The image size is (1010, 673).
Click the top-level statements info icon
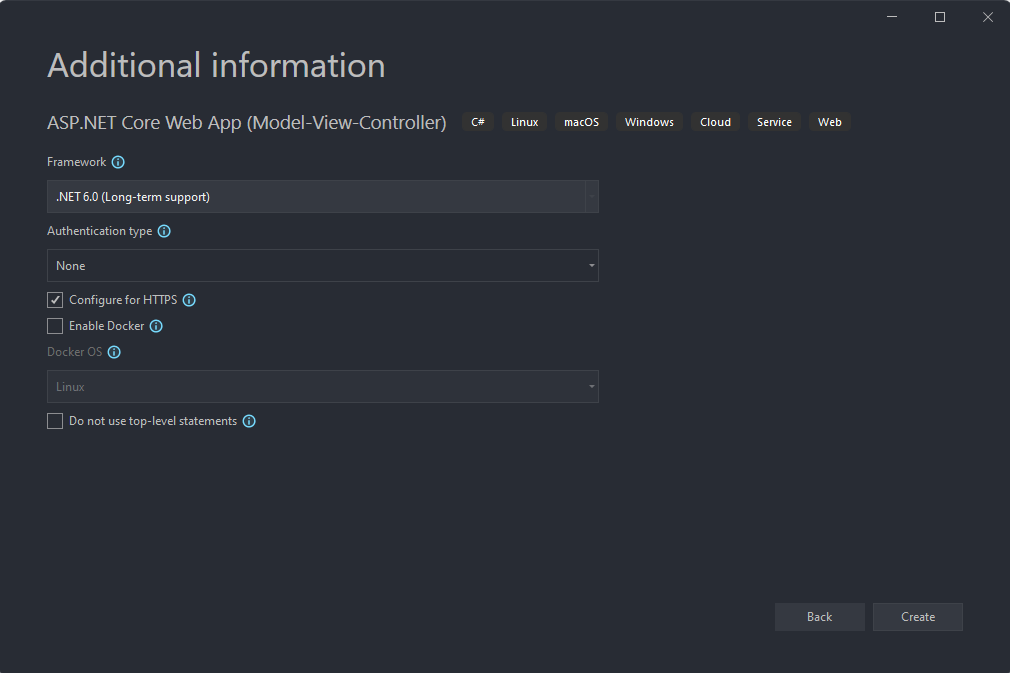(249, 421)
